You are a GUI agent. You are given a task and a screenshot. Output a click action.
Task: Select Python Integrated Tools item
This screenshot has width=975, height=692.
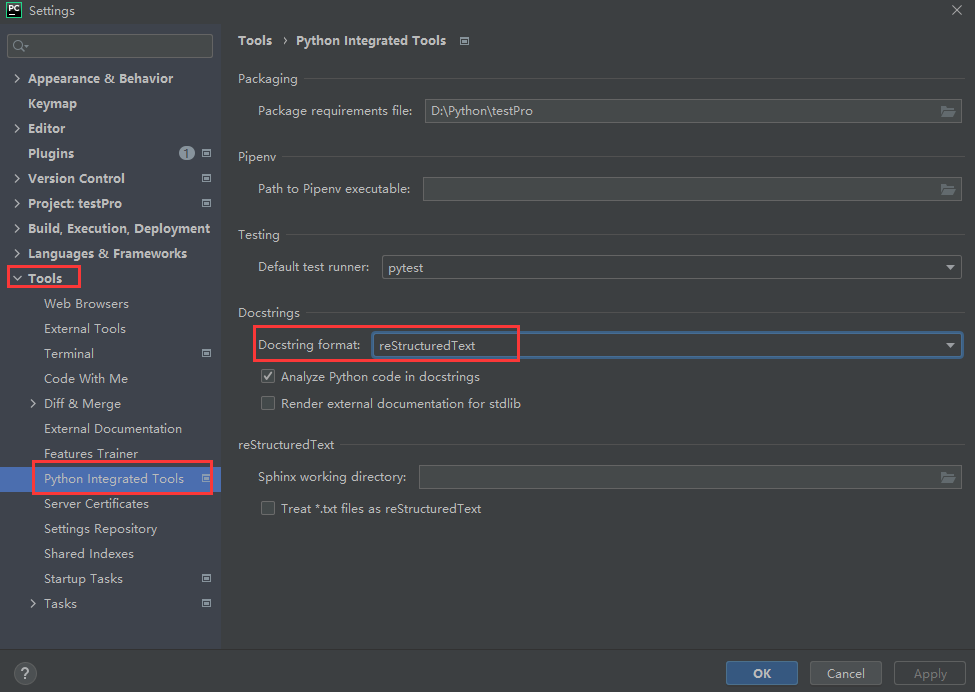click(114, 478)
